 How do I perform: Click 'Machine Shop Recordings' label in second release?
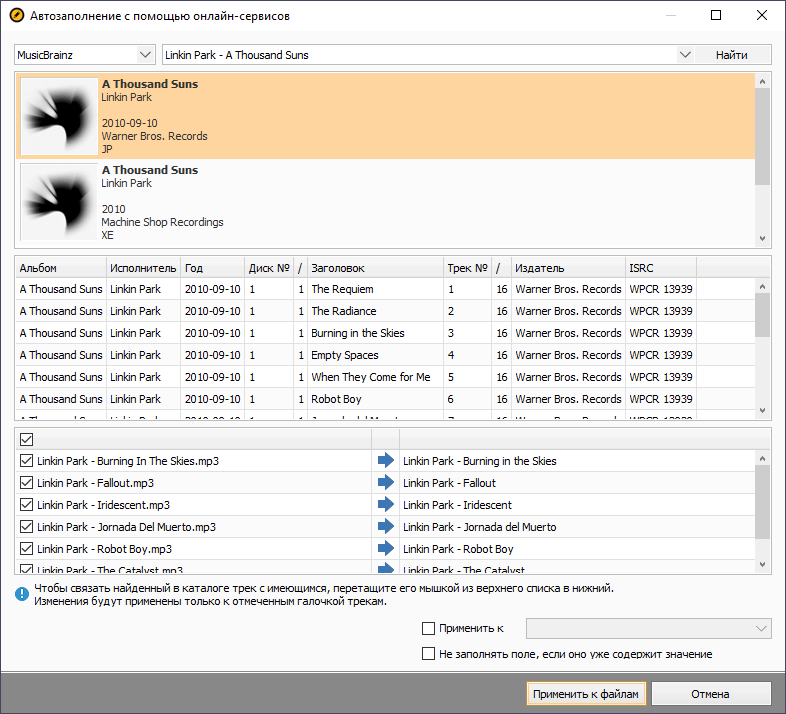coord(162,222)
